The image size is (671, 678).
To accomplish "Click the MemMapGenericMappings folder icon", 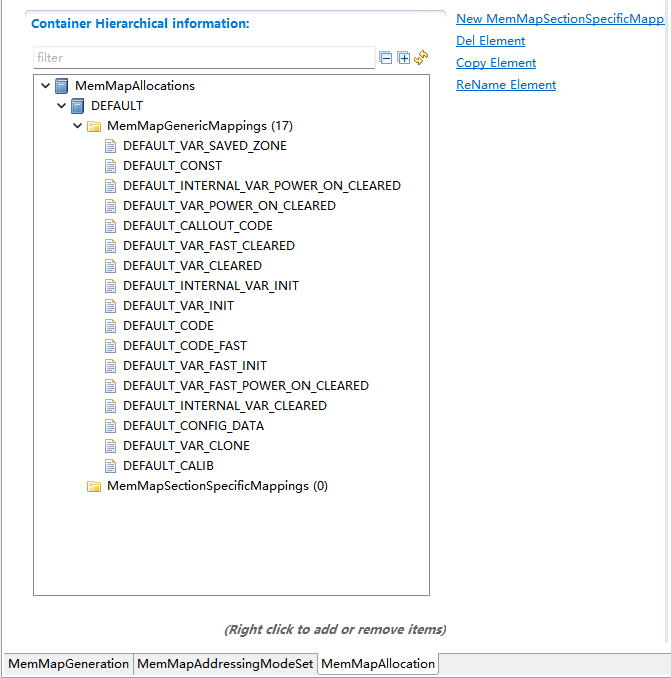I will [94, 126].
